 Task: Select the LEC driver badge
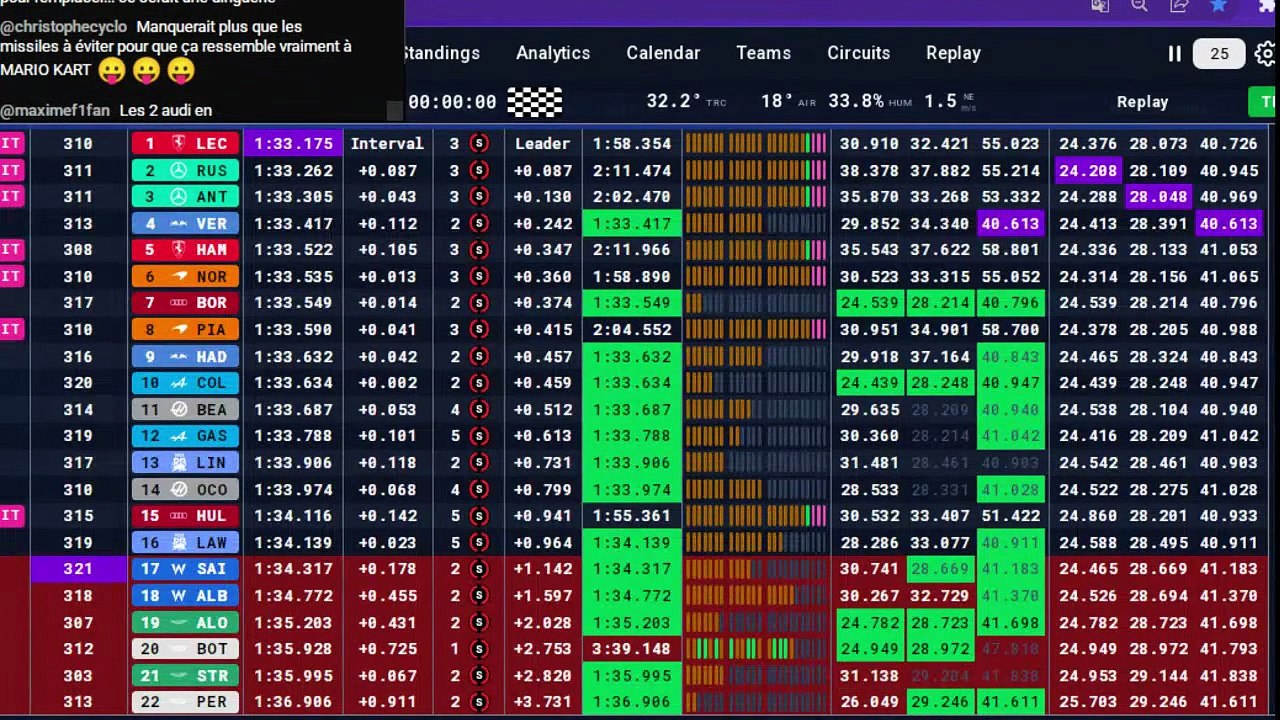click(185, 143)
